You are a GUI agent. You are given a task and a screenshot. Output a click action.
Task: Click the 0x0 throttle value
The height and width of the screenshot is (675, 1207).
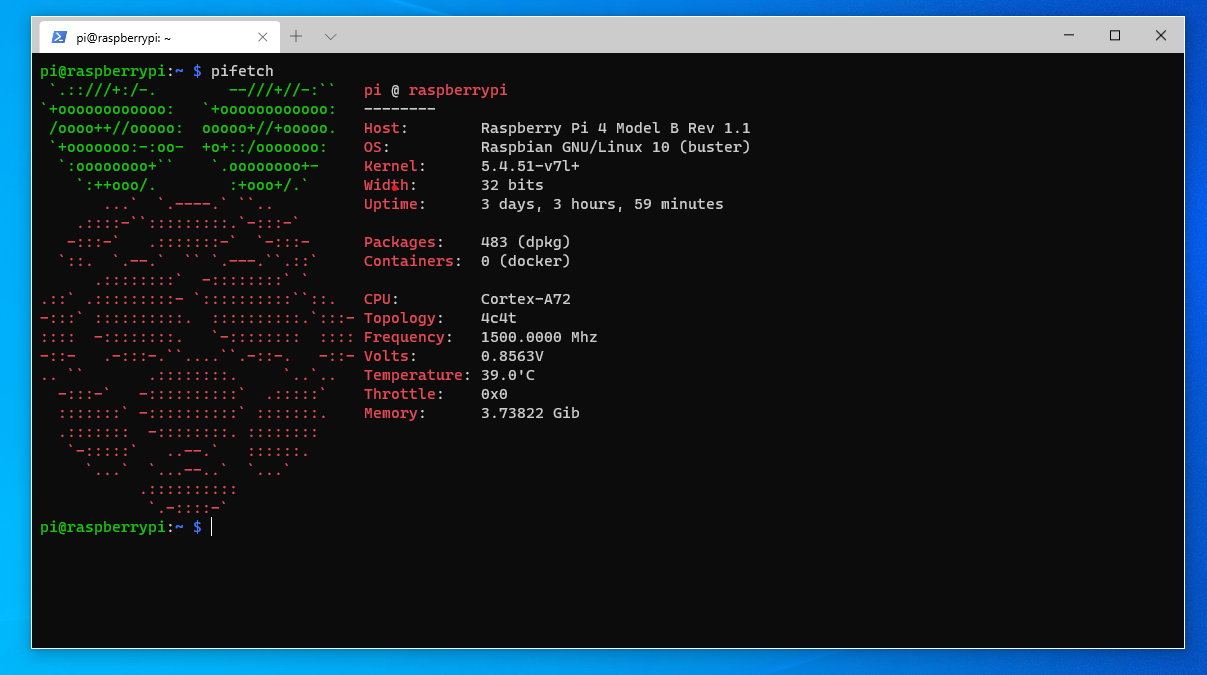[x=494, y=394]
